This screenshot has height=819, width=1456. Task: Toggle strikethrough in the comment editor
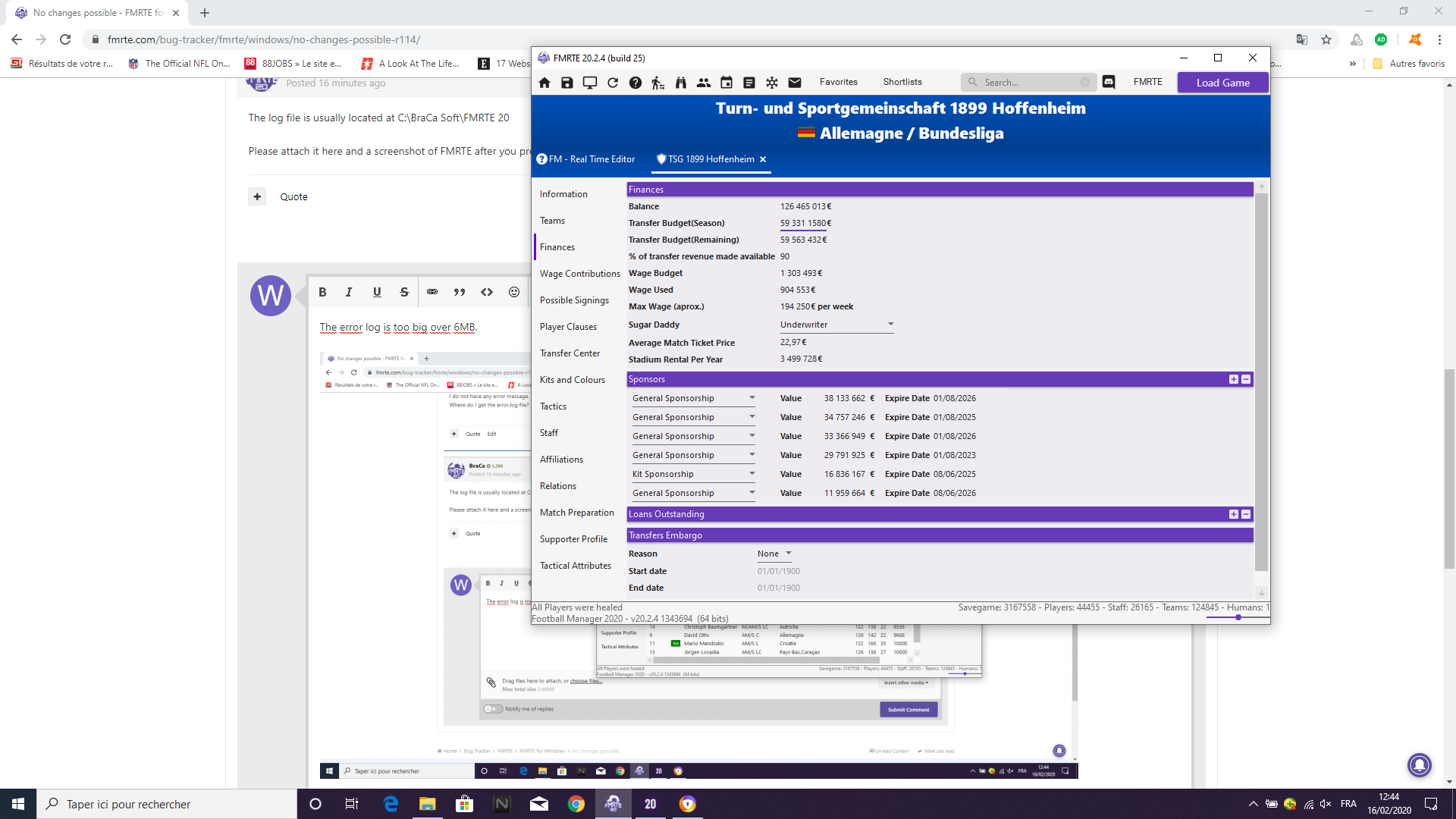click(x=404, y=292)
